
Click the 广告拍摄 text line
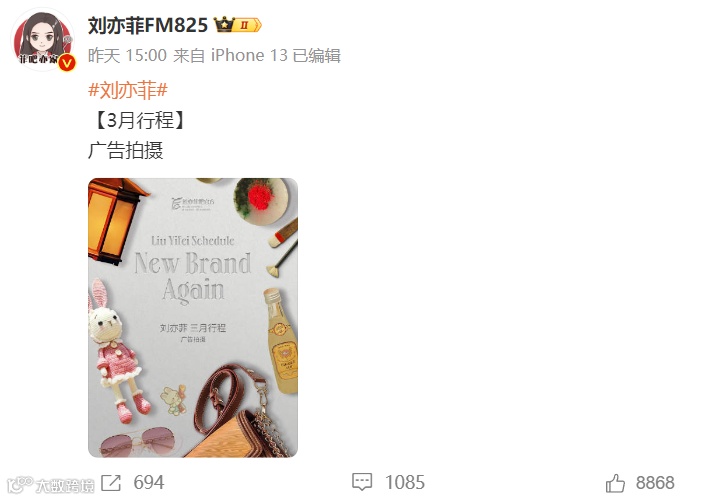point(126,150)
